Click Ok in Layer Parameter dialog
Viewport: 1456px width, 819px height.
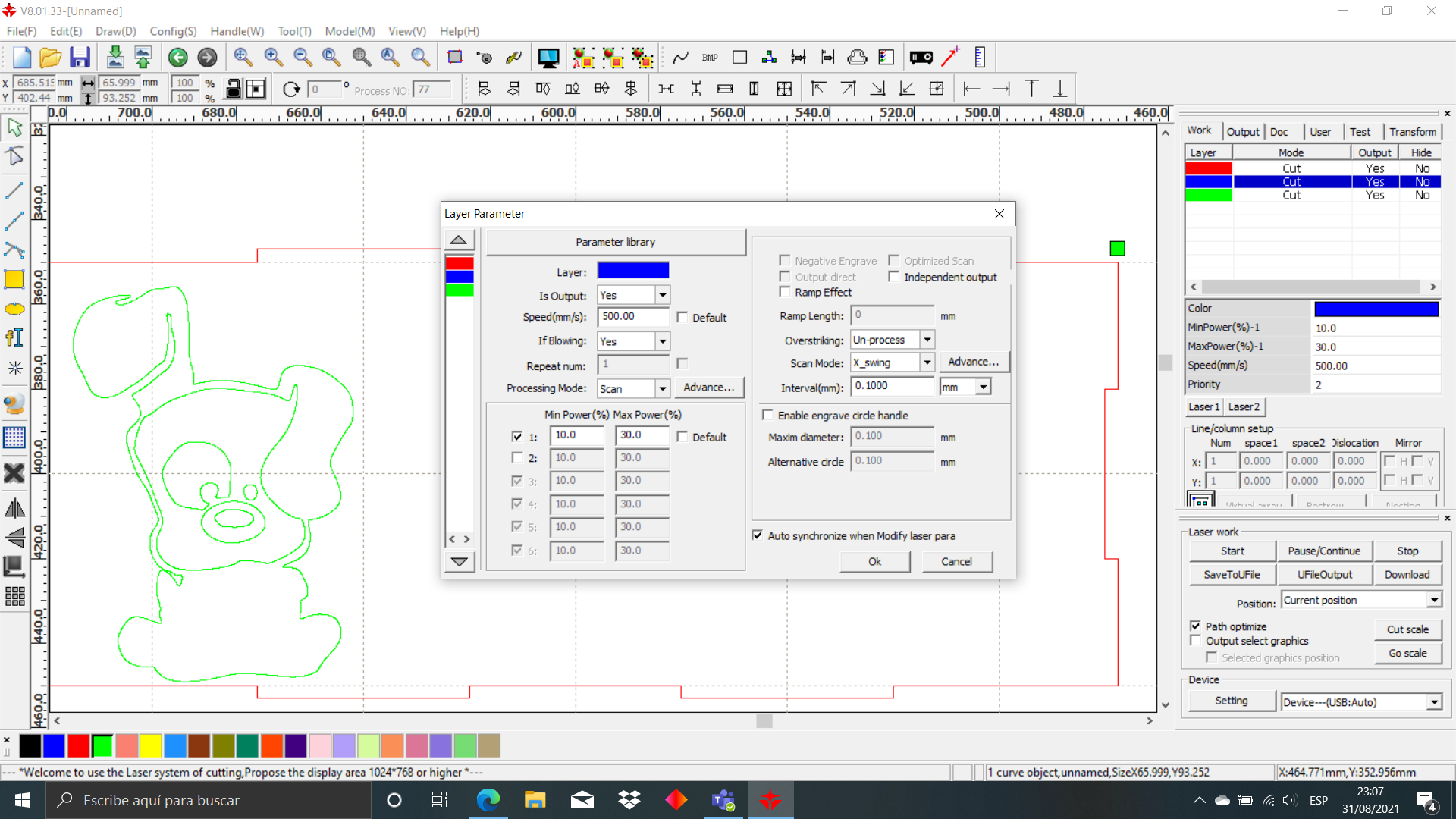point(874,561)
